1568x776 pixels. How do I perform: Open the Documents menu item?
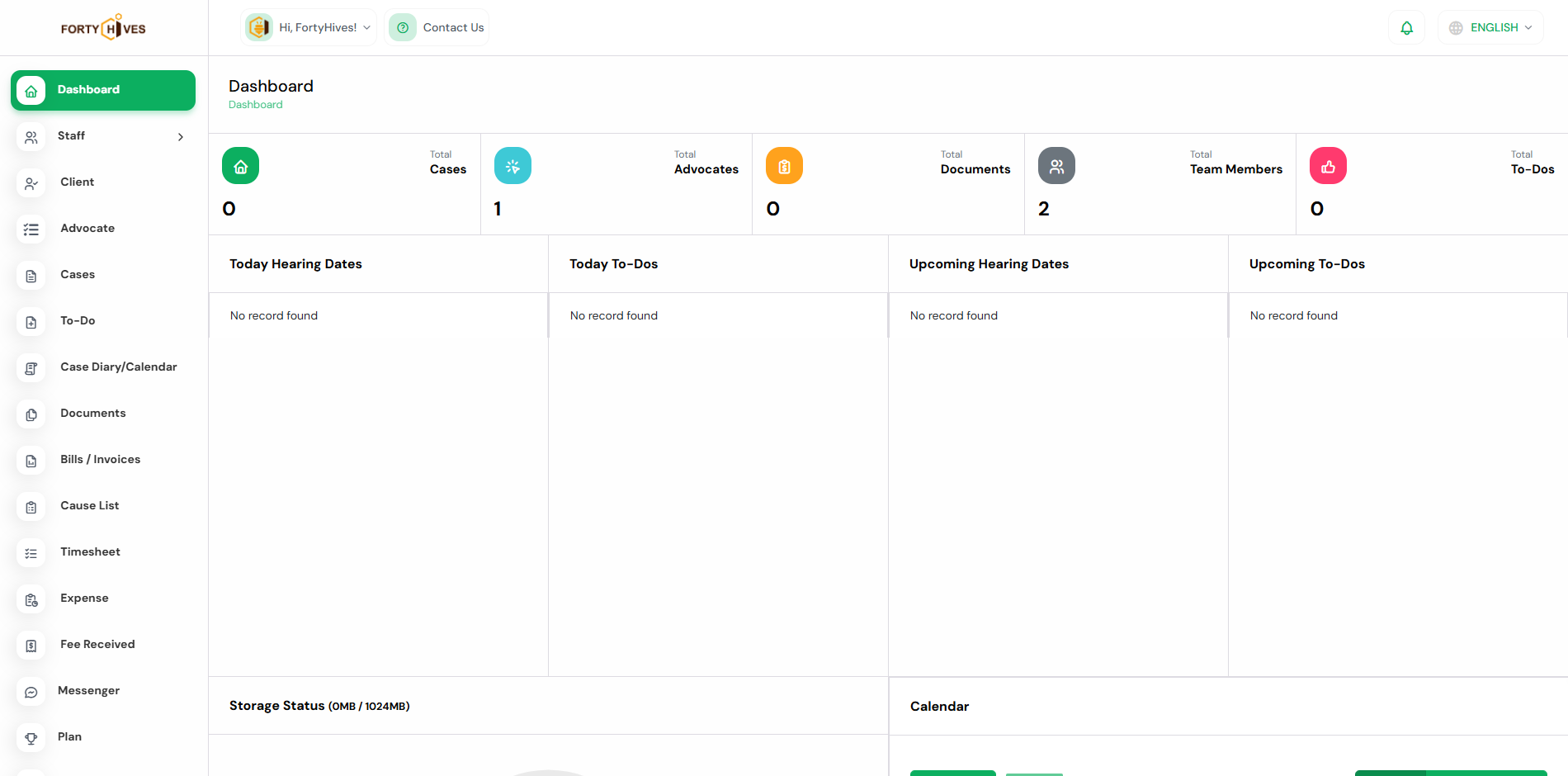tap(103, 414)
